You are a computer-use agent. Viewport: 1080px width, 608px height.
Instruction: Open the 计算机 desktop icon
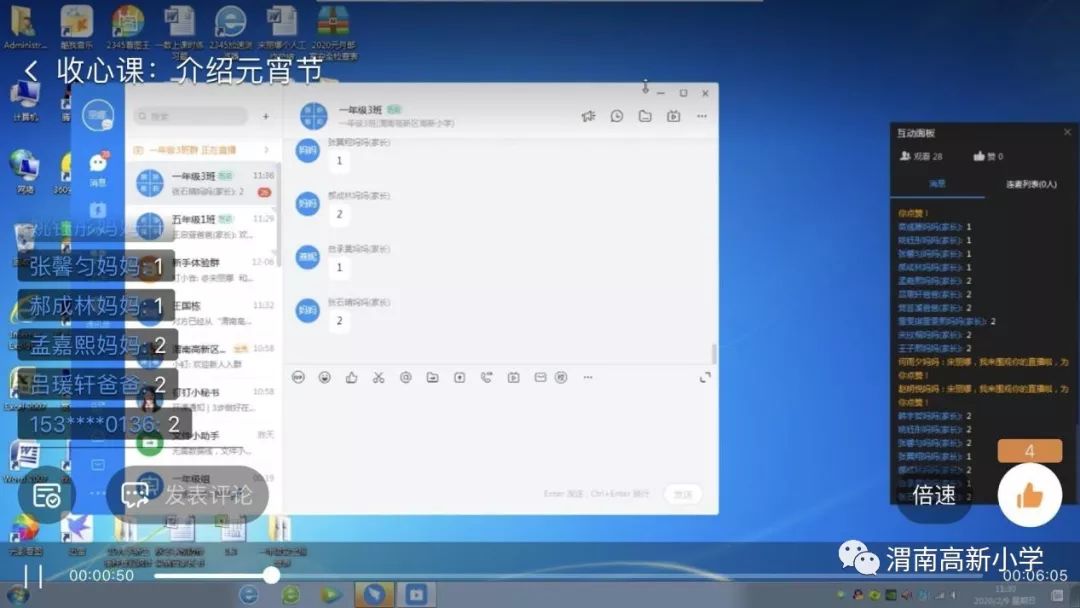25,100
